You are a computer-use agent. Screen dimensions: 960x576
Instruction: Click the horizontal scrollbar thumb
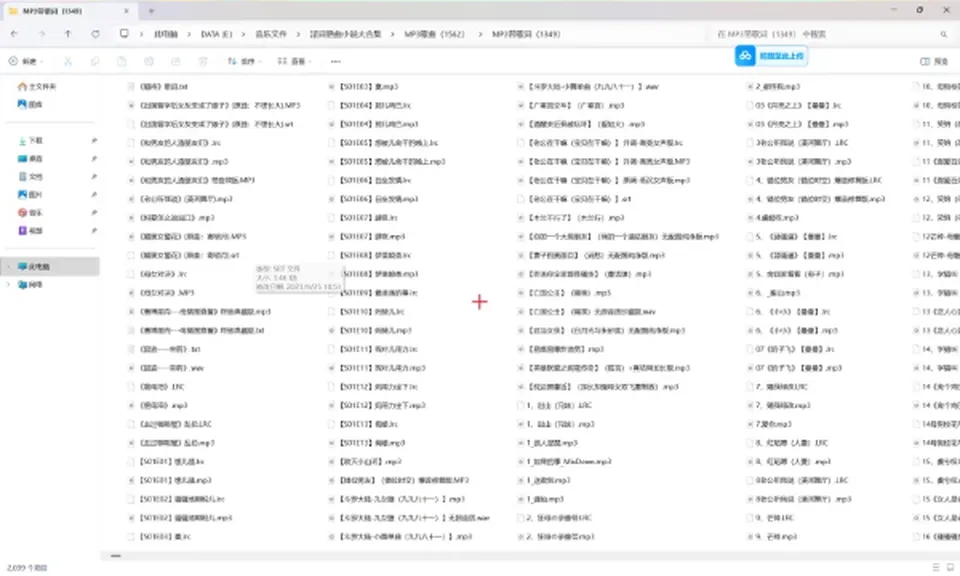[x=116, y=556]
